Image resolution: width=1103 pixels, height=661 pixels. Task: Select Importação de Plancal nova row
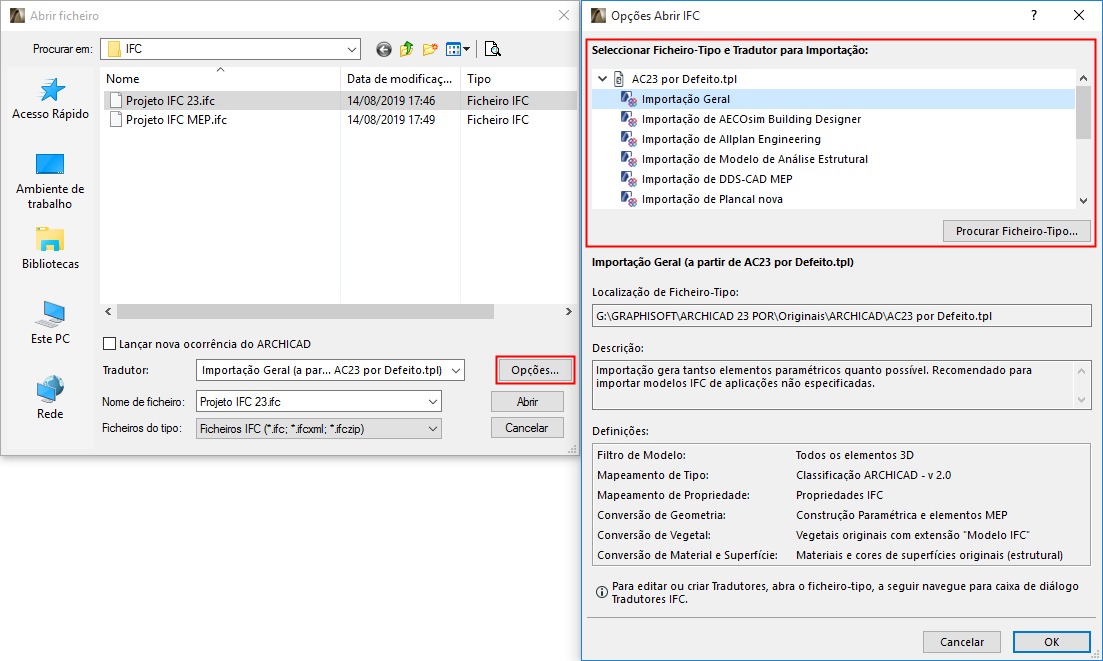[x=834, y=199]
